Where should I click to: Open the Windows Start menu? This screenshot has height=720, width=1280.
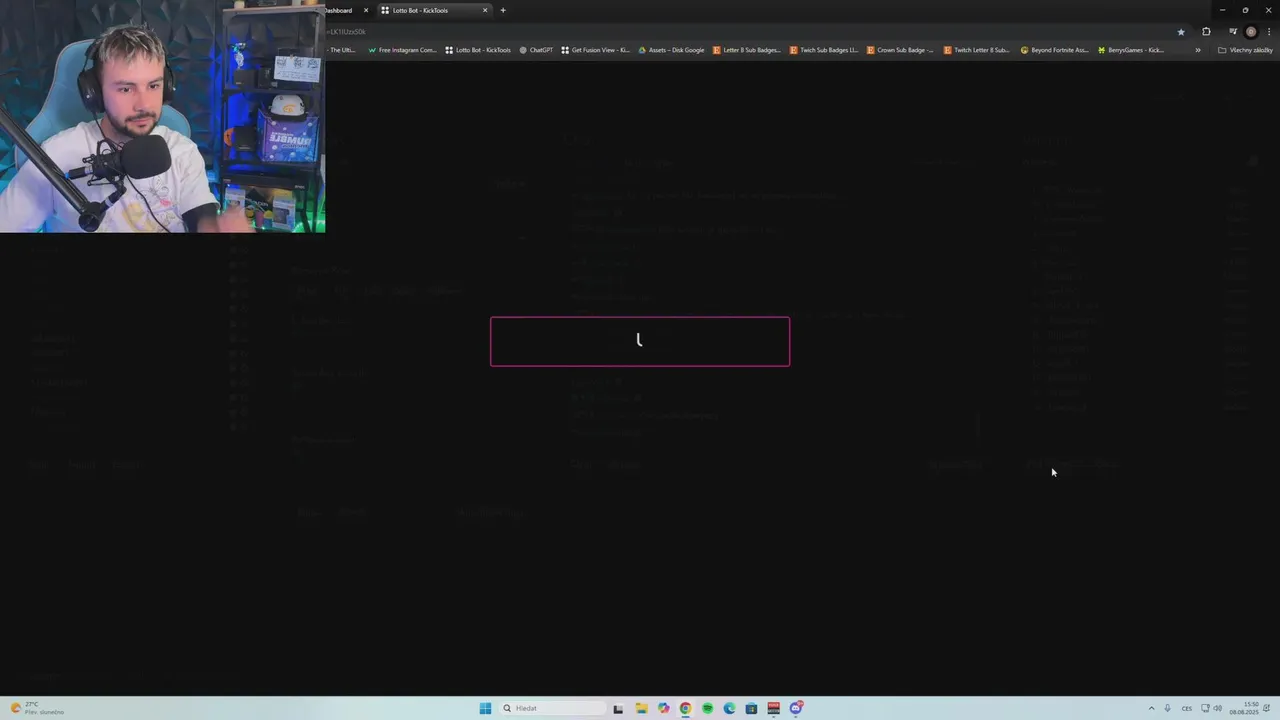pyautogui.click(x=485, y=708)
